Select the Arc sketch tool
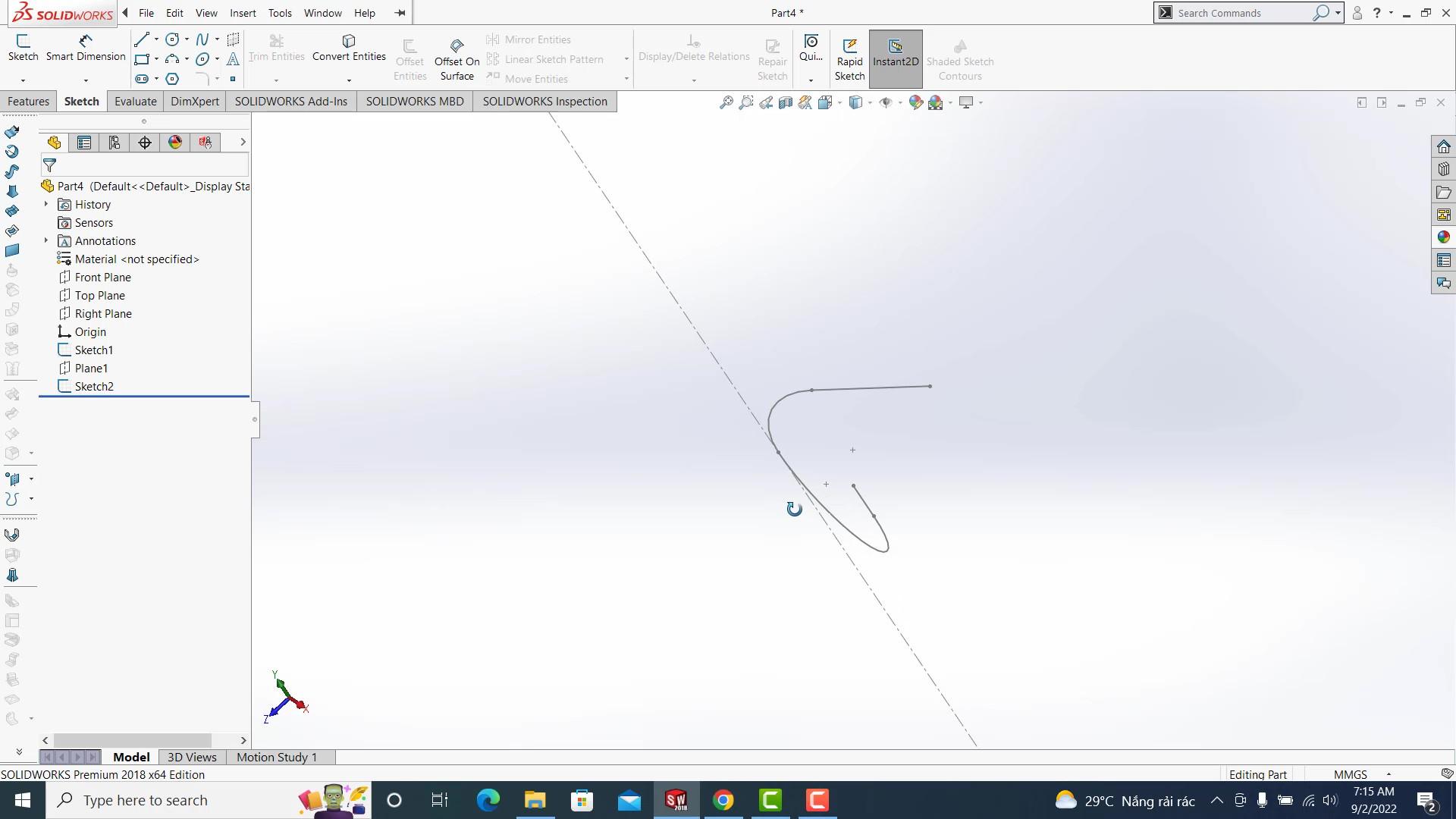 pyautogui.click(x=172, y=59)
